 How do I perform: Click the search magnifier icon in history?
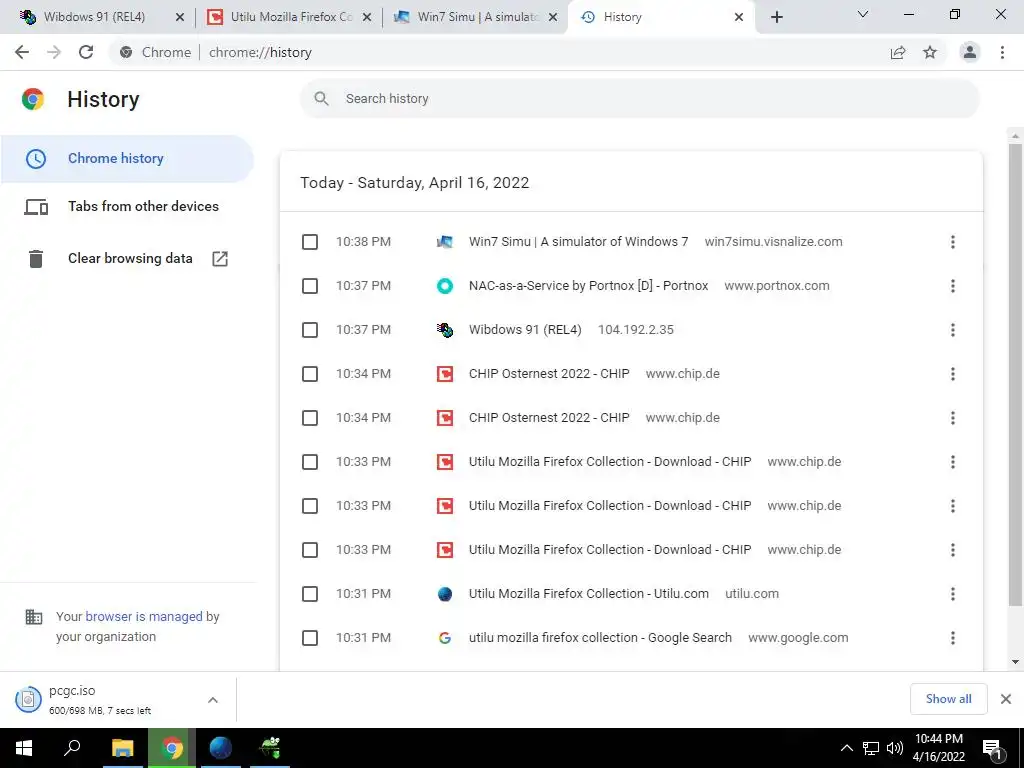pyautogui.click(x=321, y=99)
